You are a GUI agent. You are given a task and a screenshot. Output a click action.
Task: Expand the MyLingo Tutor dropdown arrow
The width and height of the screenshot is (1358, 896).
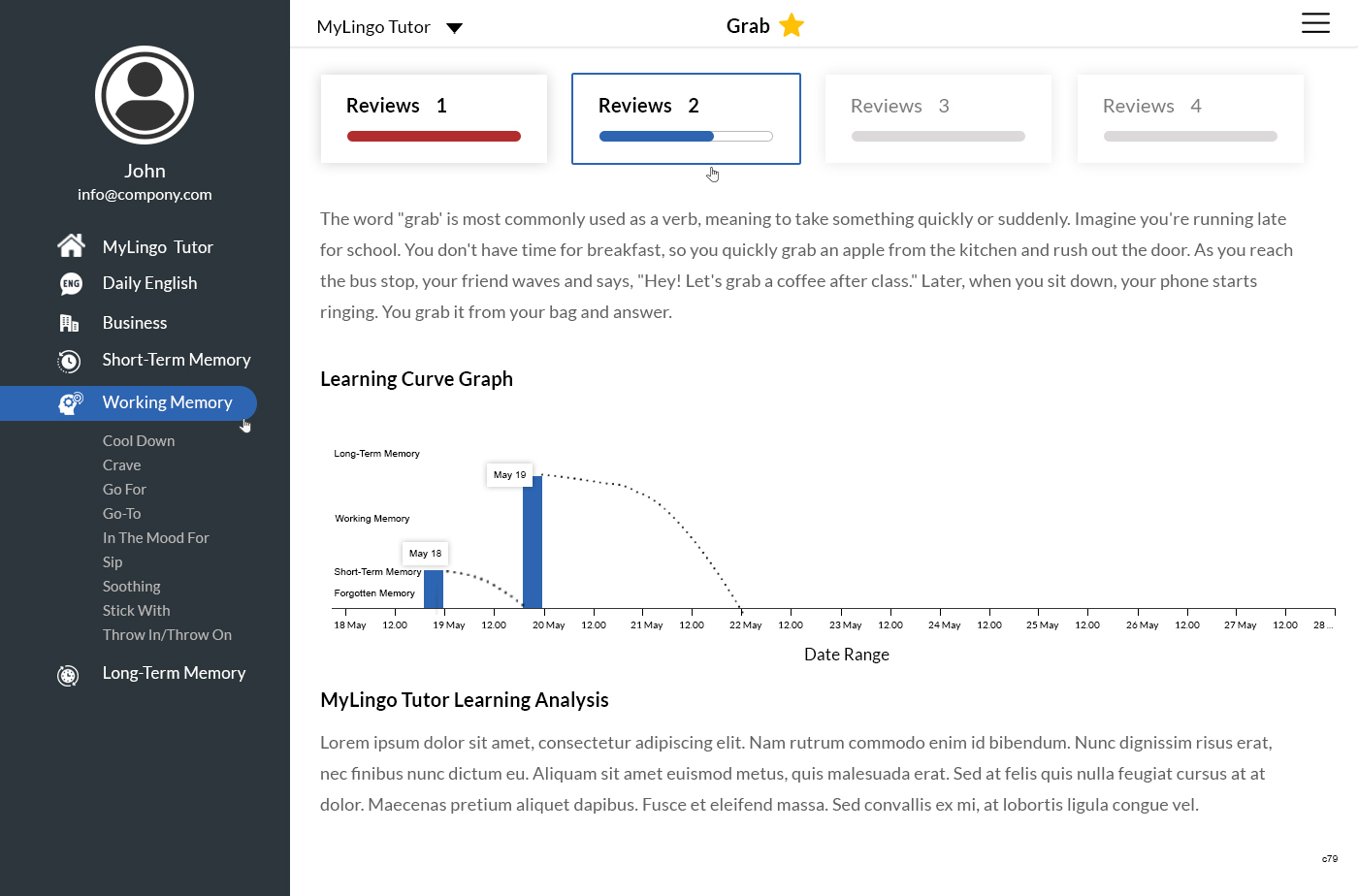(x=454, y=28)
